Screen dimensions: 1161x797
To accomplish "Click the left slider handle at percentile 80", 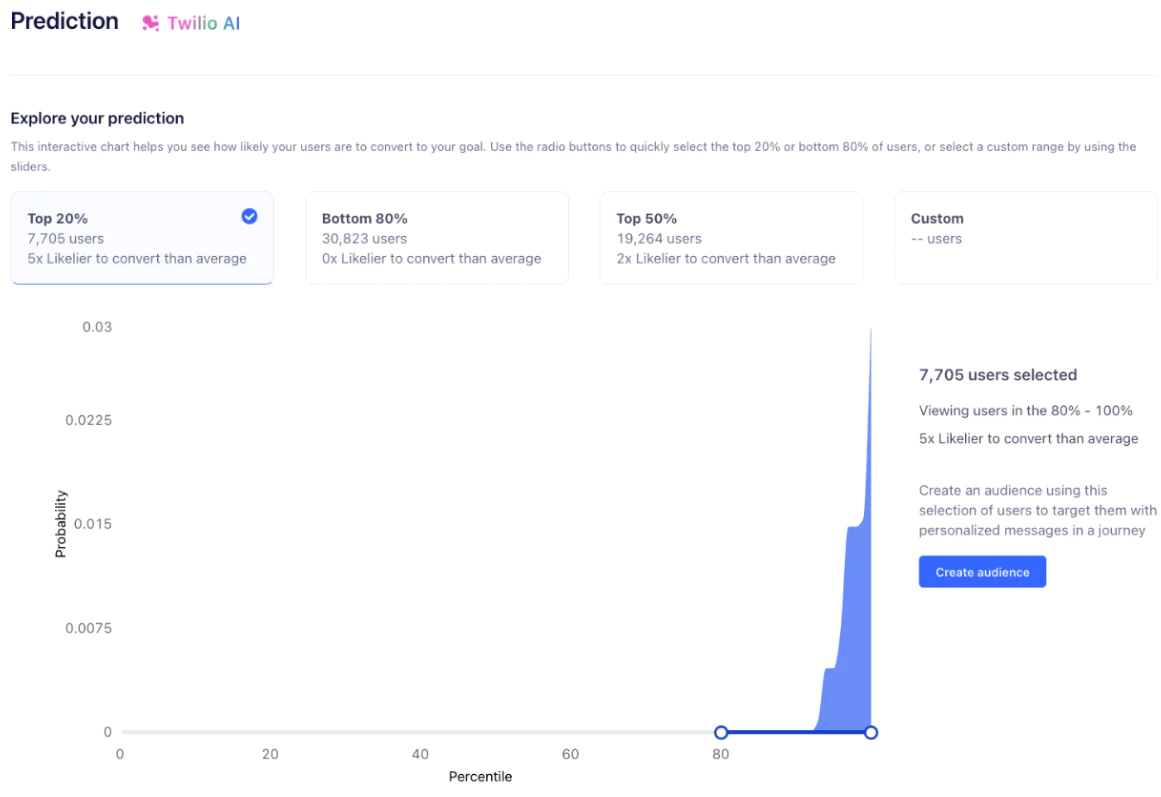I will coord(721,733).
